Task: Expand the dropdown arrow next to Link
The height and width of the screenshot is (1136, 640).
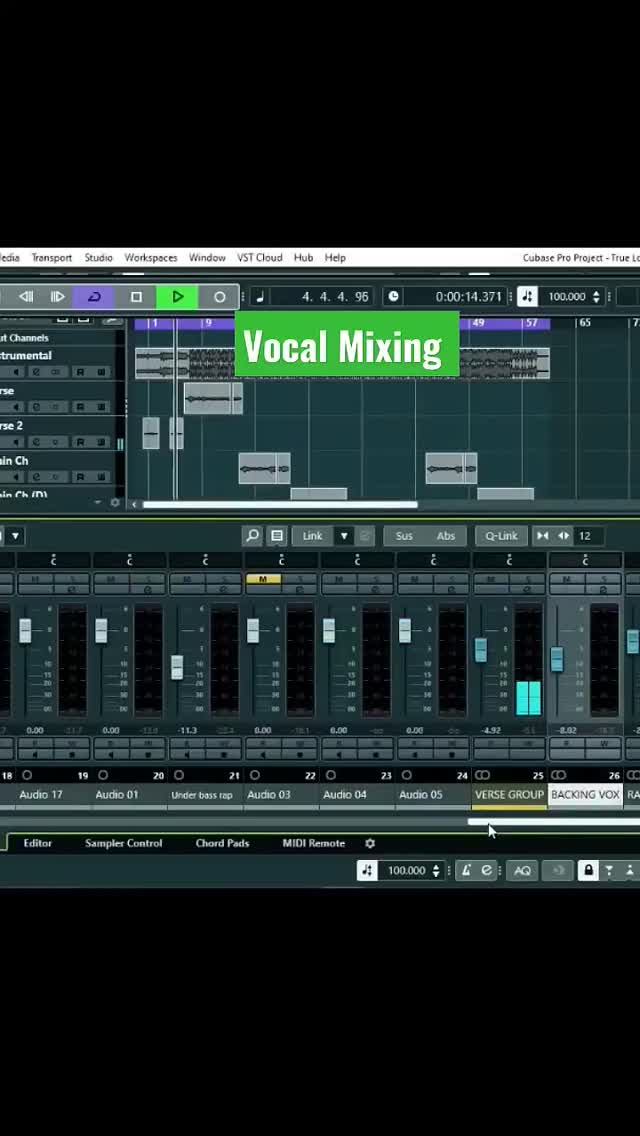Action: click(344, 535)
